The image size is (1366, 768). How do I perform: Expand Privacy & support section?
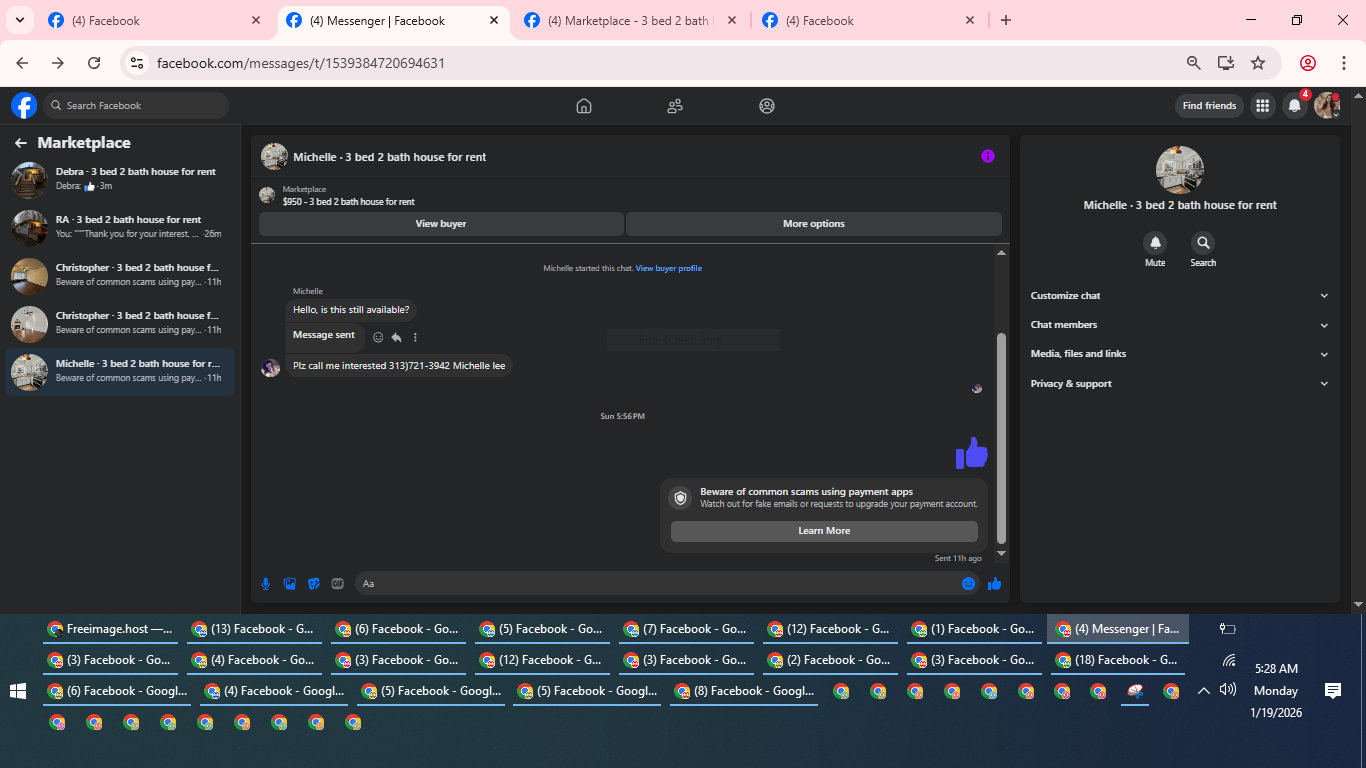point(1180,384)
